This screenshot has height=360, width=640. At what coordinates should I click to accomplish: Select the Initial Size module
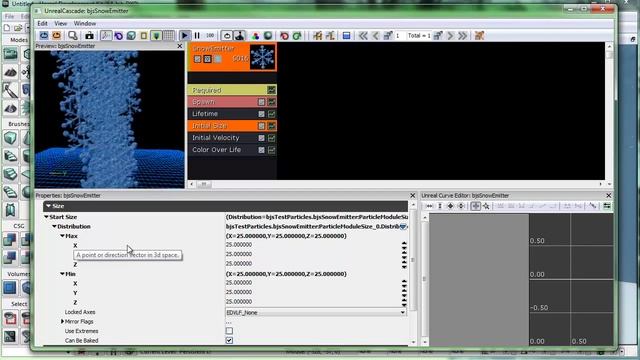tap(232, 126)
